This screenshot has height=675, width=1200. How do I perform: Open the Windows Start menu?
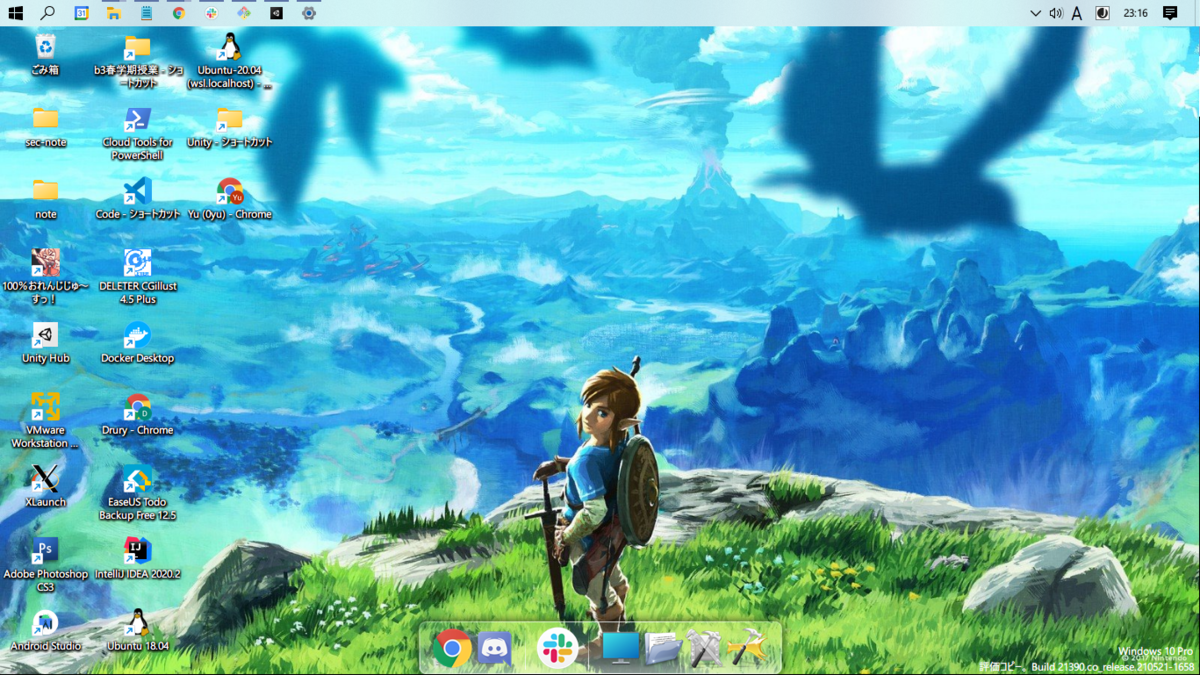pyautogui.click(x=15, y=13)
